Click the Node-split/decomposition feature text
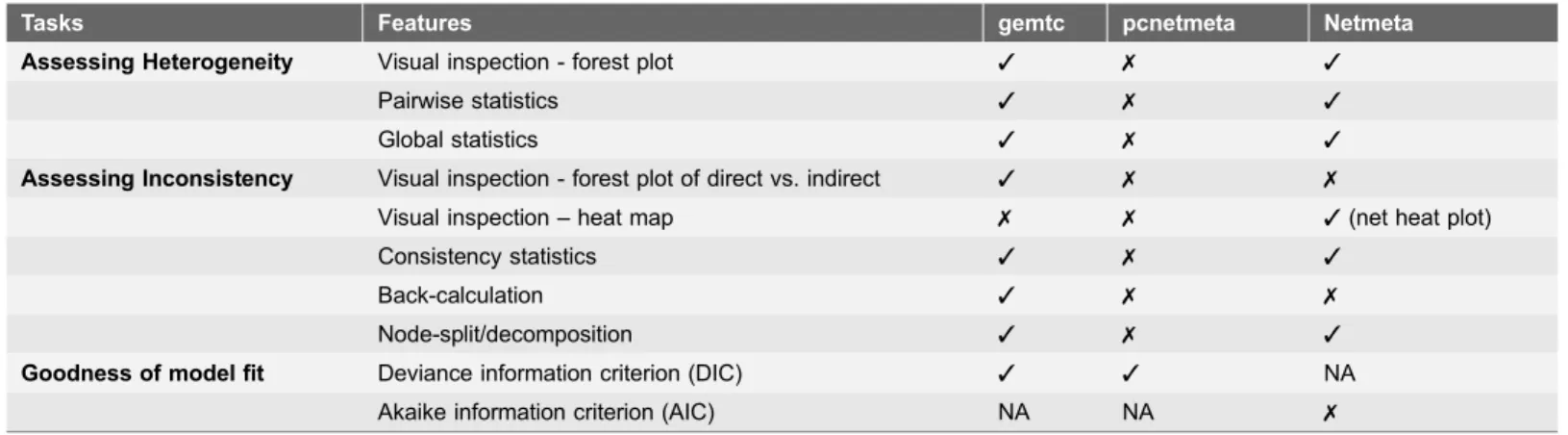This screenshot has width=1568, height=435. (x=505, y=335)
